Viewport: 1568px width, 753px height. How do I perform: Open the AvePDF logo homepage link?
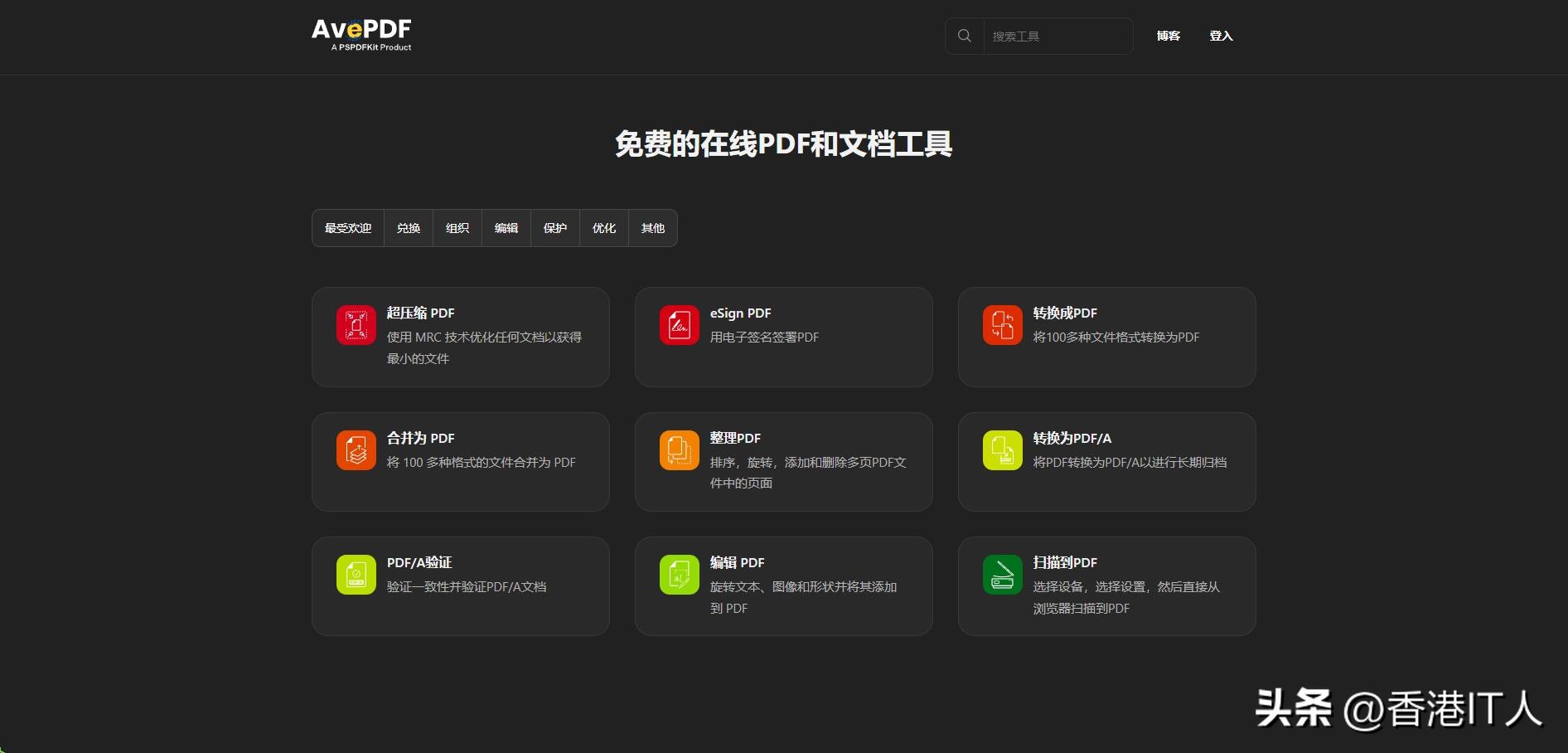[361, 34]
